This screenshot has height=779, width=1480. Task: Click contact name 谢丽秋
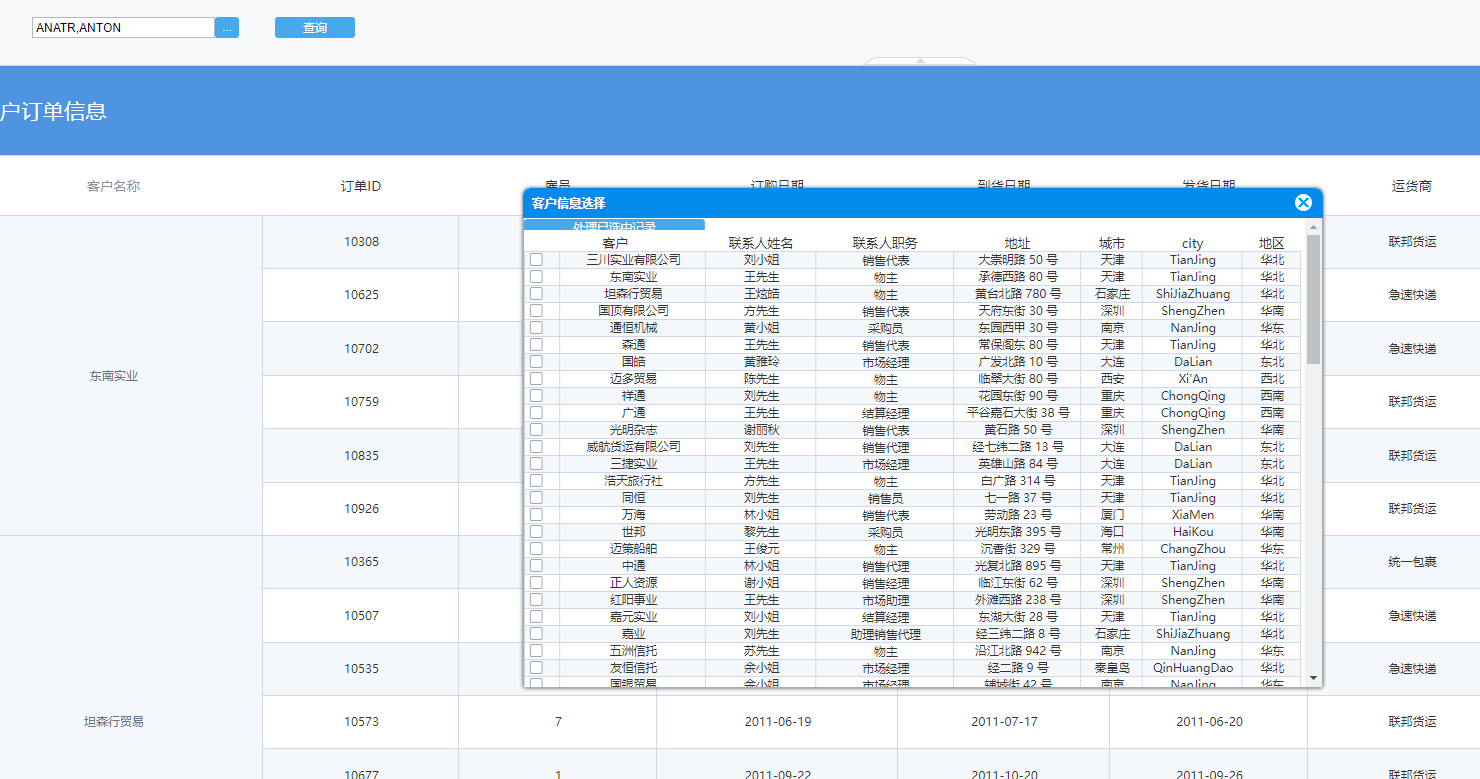click(x=761, y=430)
